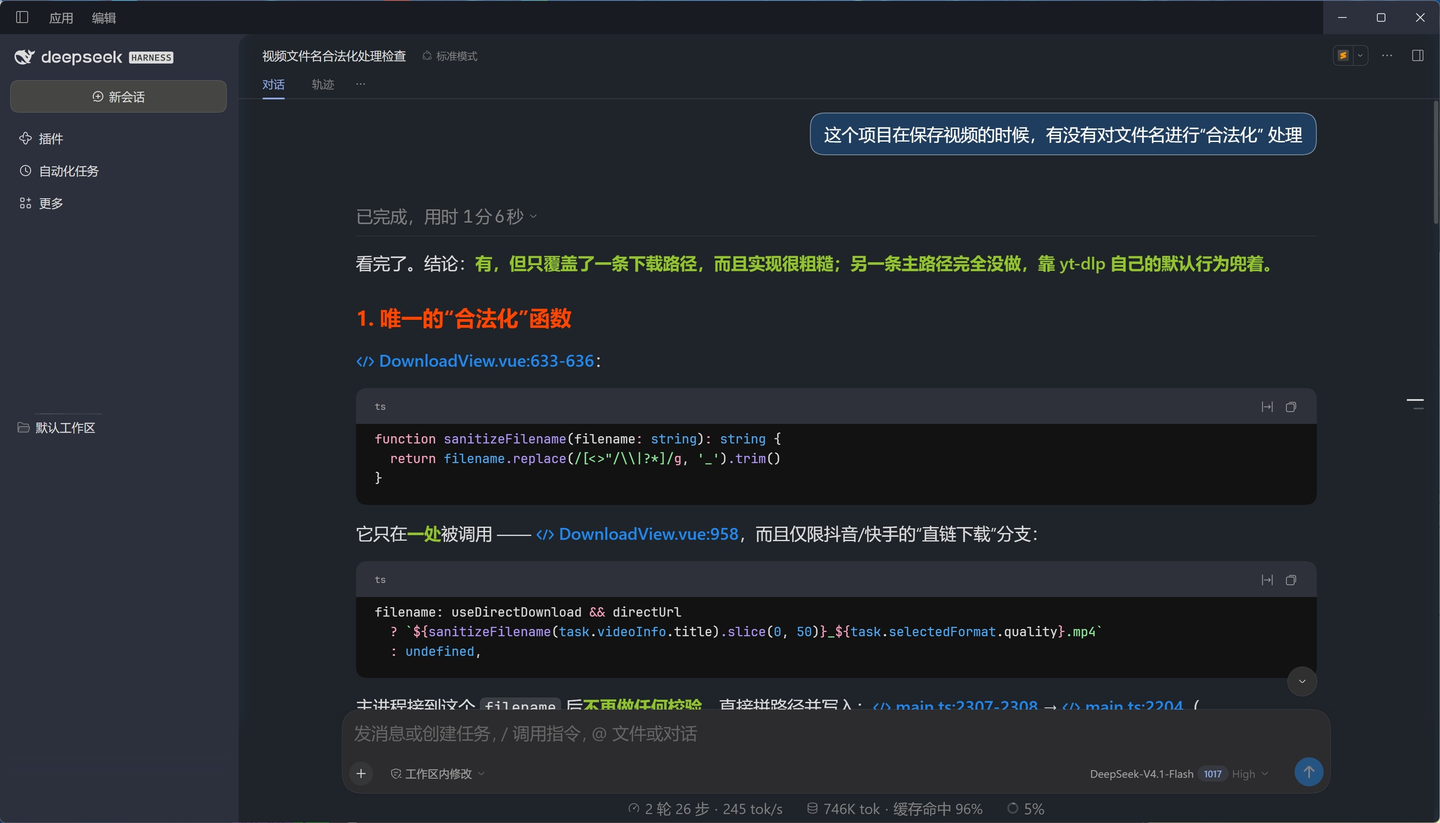Click the 1017 badge
The width and height of the screenshot is (1440, 823).
1212,774
